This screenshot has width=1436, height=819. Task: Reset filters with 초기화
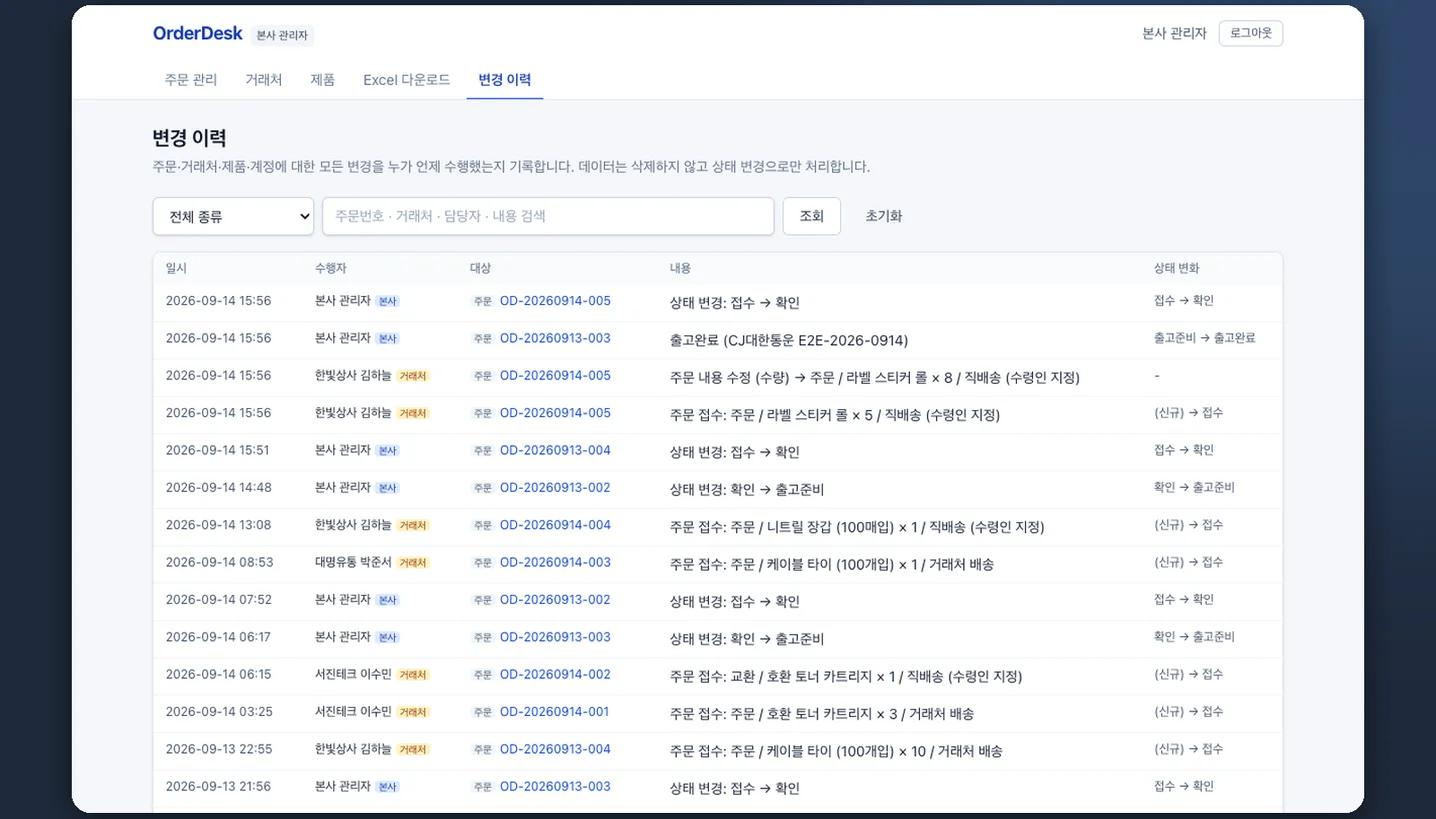tap(884, 216)
